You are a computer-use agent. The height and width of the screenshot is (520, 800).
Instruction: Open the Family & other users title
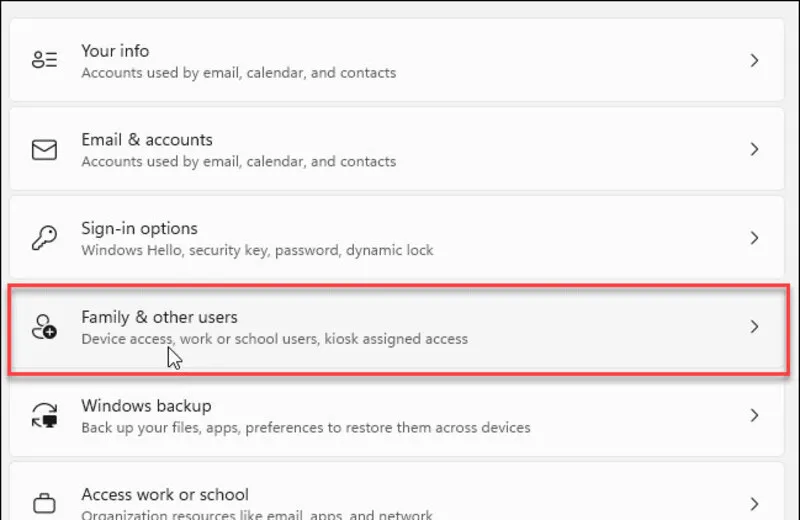(x=159, y=317)
